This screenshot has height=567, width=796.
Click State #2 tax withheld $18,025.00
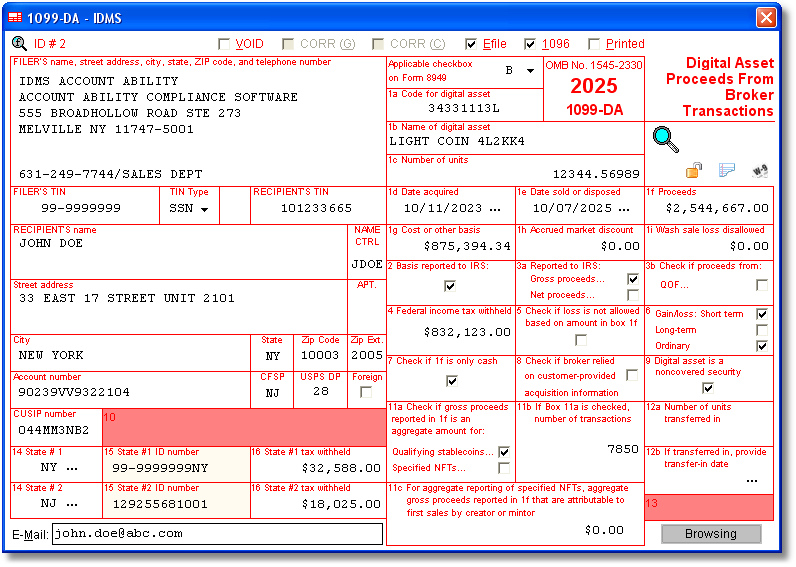[x=318, y=504]
